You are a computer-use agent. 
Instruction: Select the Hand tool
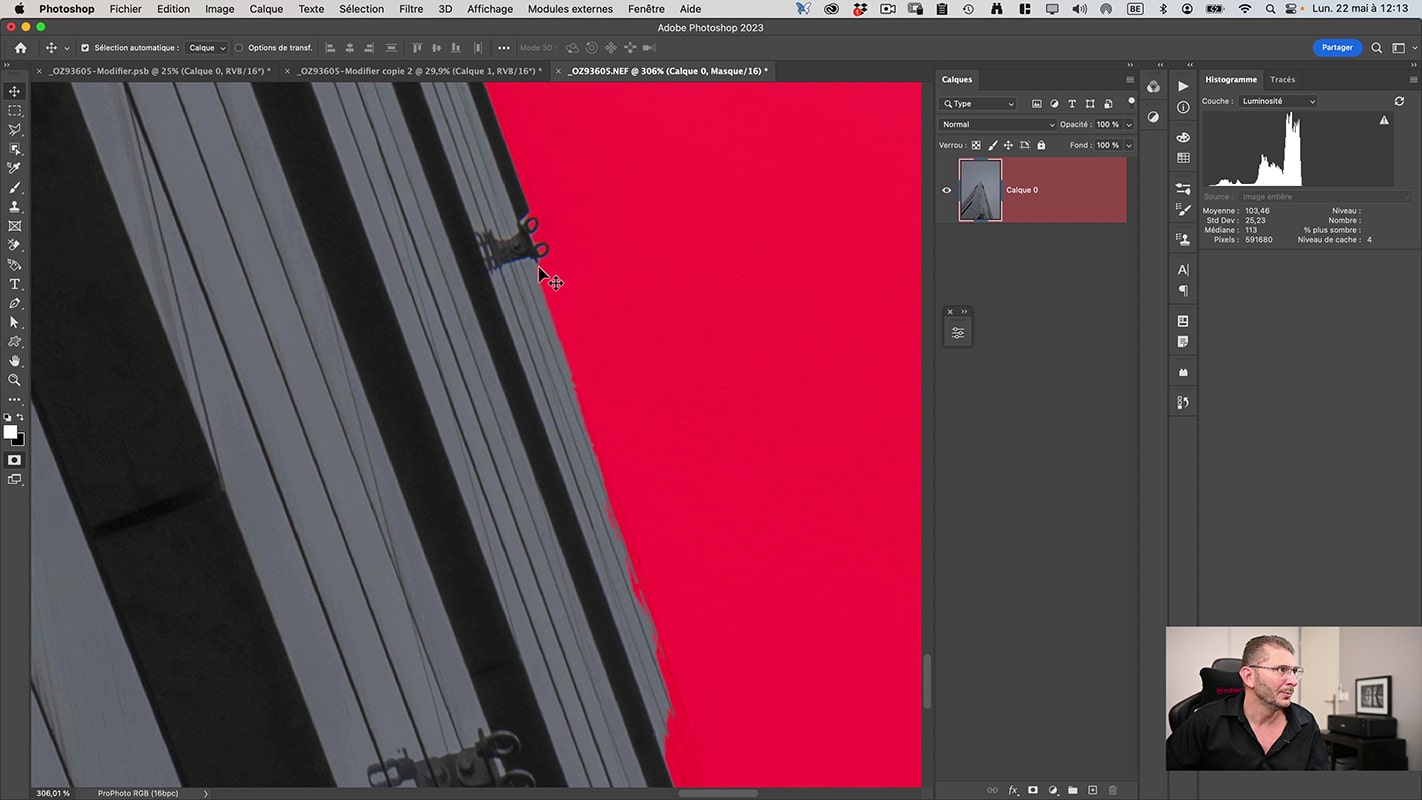coord(14,361)
